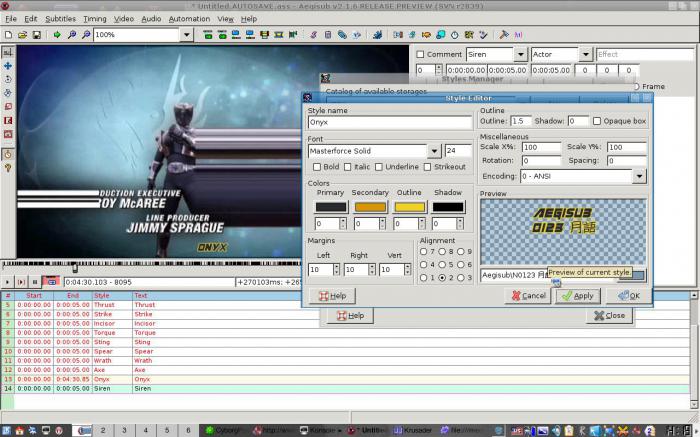The width and height of the screenshot is (700, 437).
Task: Check the Underline font option
Action: (x=379, y=167)
